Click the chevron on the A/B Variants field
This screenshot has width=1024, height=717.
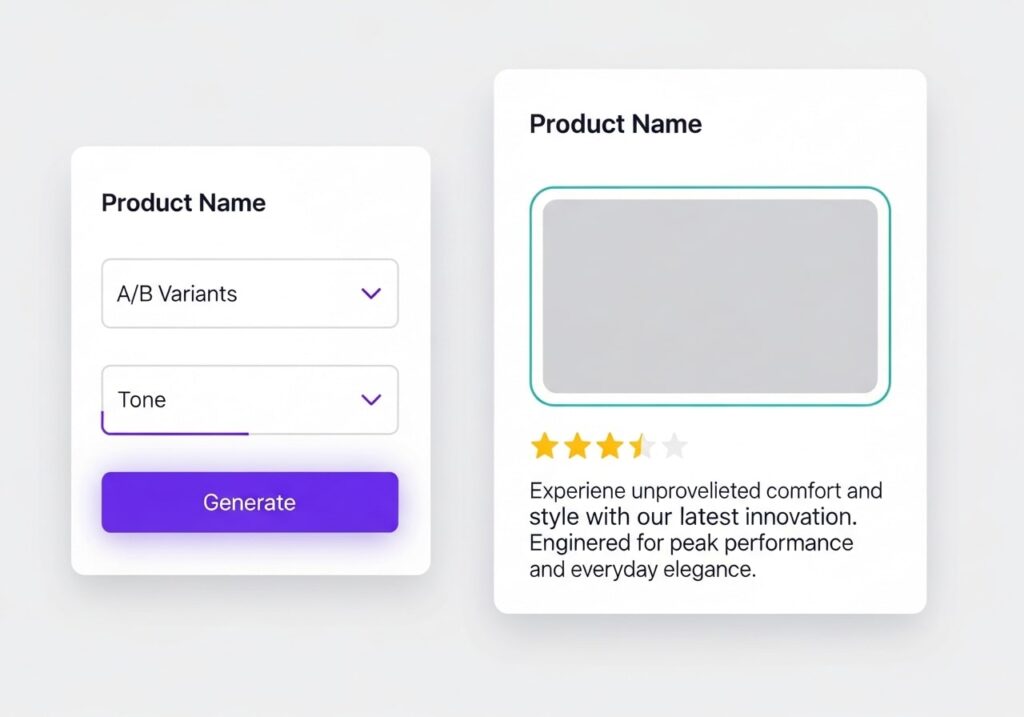coord(371,293)
